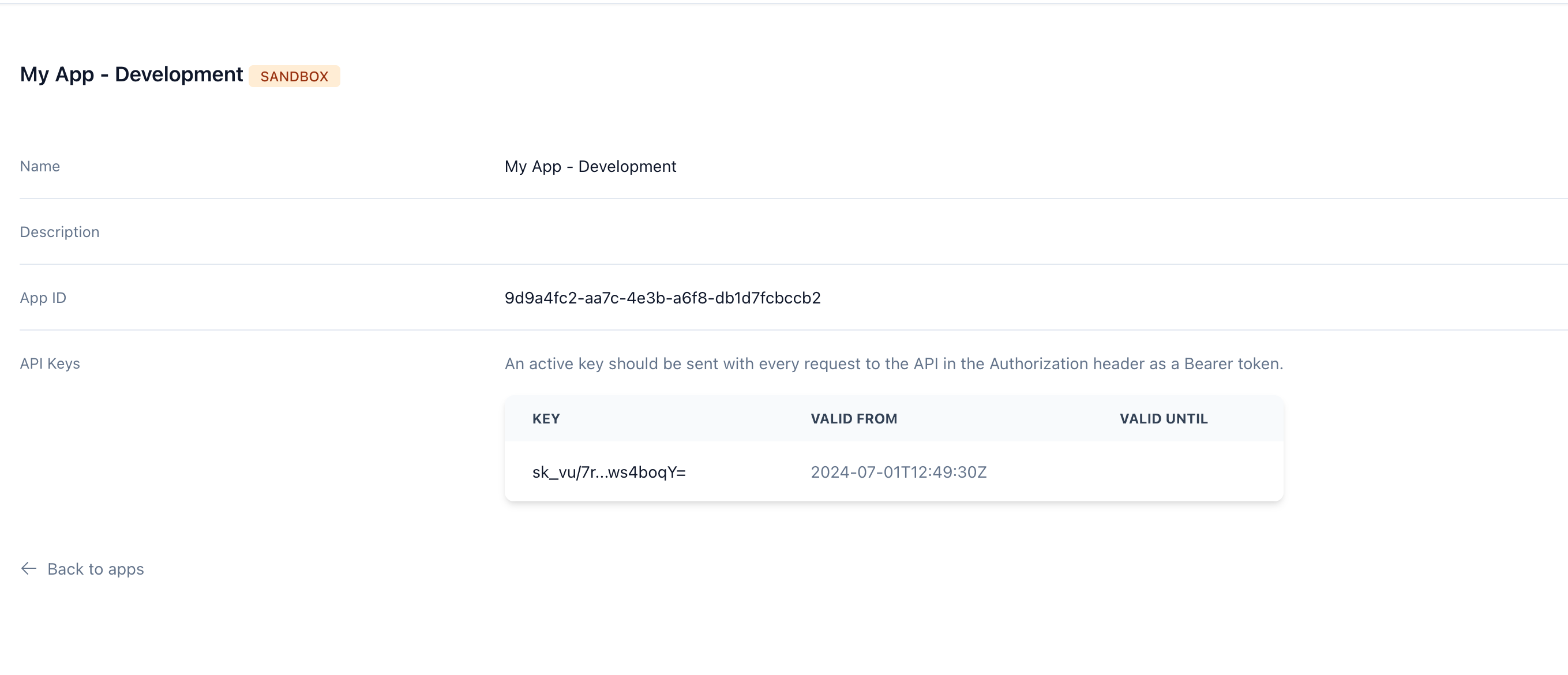The image size is (1568, 675).
Task: Click the SANDBOX badge
Action: [294, 76]
